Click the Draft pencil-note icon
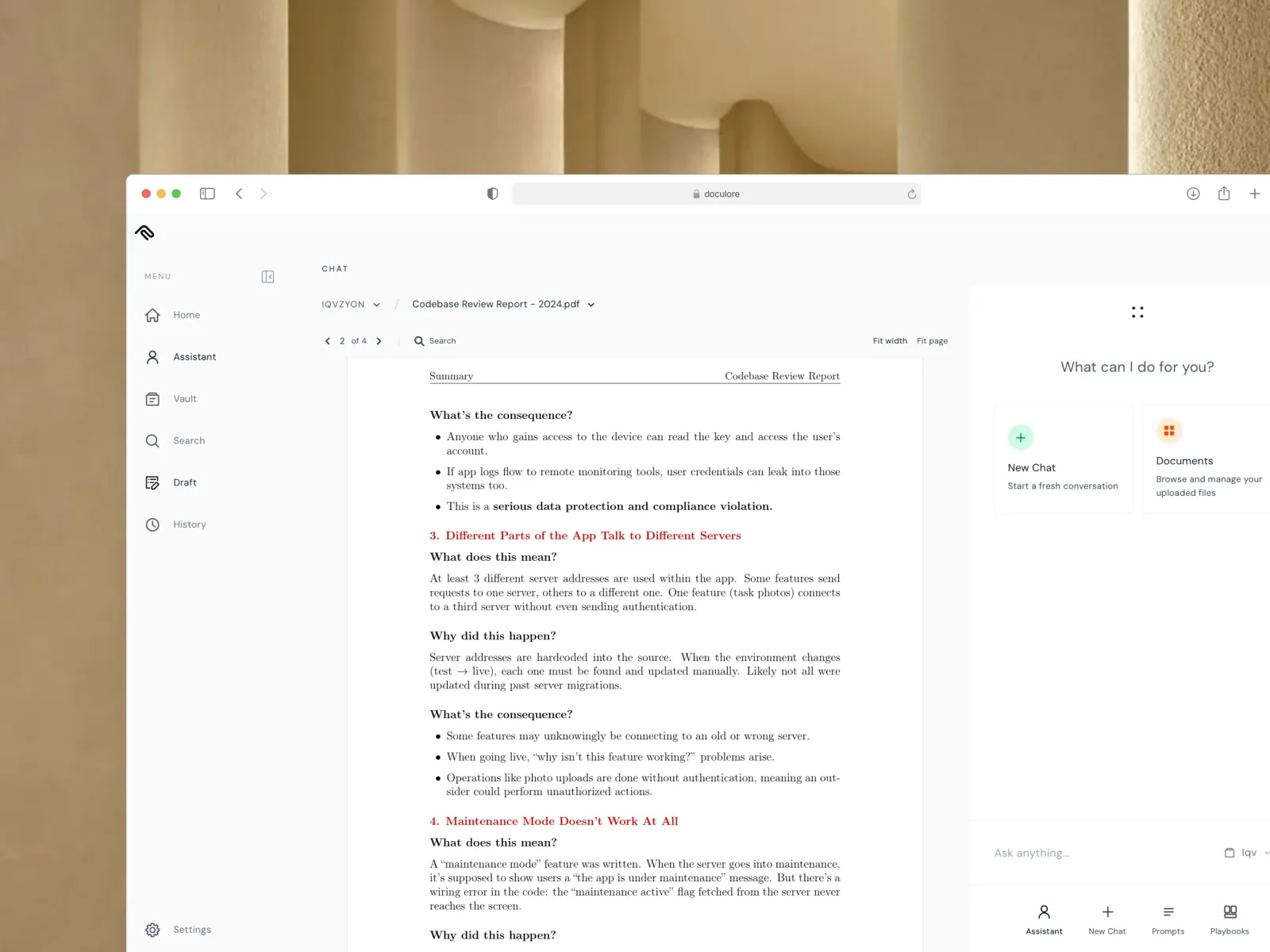This screenshot has height=952, width=1270. click(x=152, y=482)
